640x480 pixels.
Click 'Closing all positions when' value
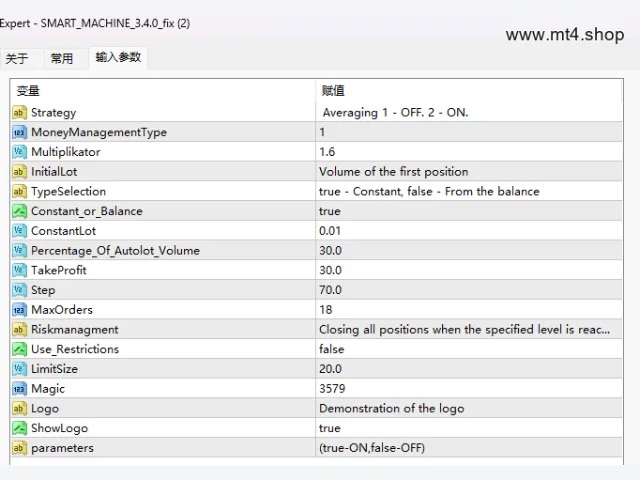[x=464, y=330]
